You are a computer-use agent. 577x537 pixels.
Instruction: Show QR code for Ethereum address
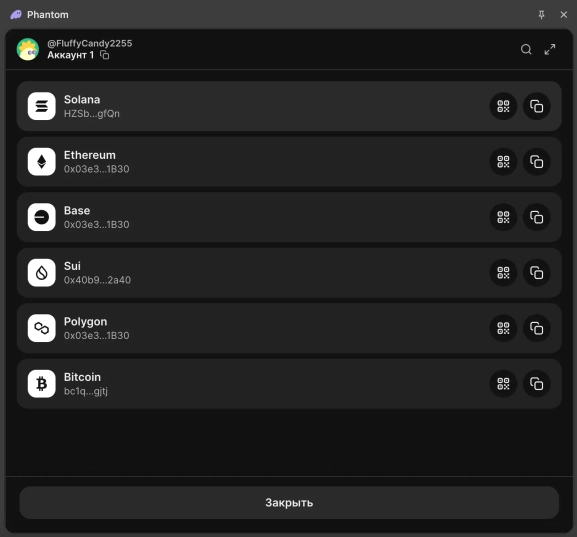[503, 162]
